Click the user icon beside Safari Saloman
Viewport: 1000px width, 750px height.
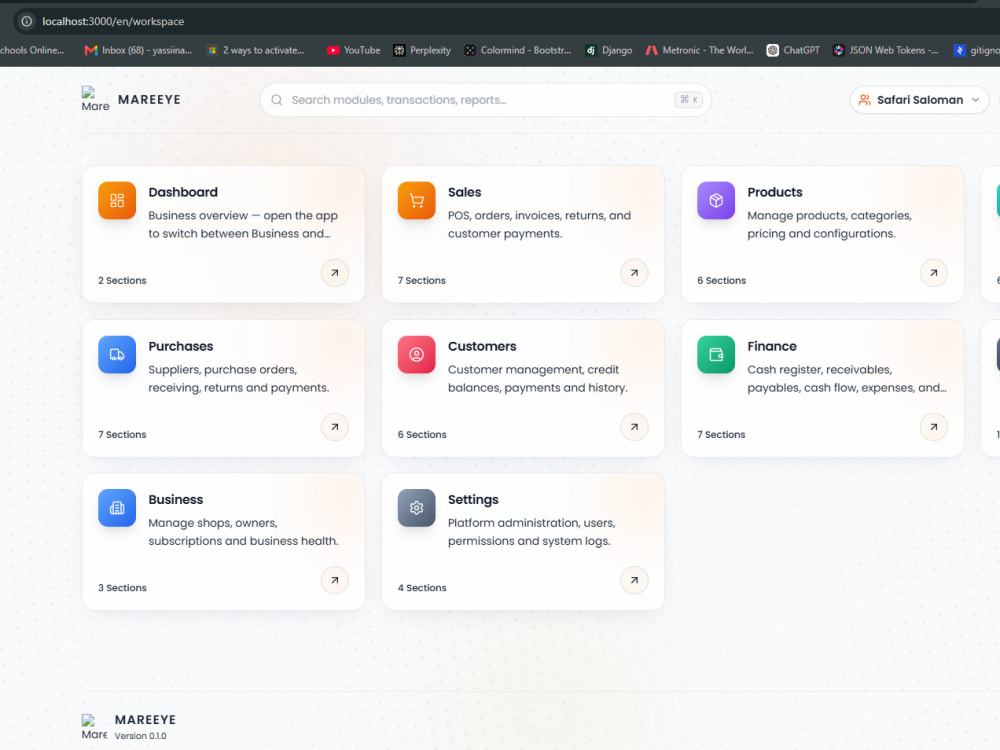[x=865, y=100]
